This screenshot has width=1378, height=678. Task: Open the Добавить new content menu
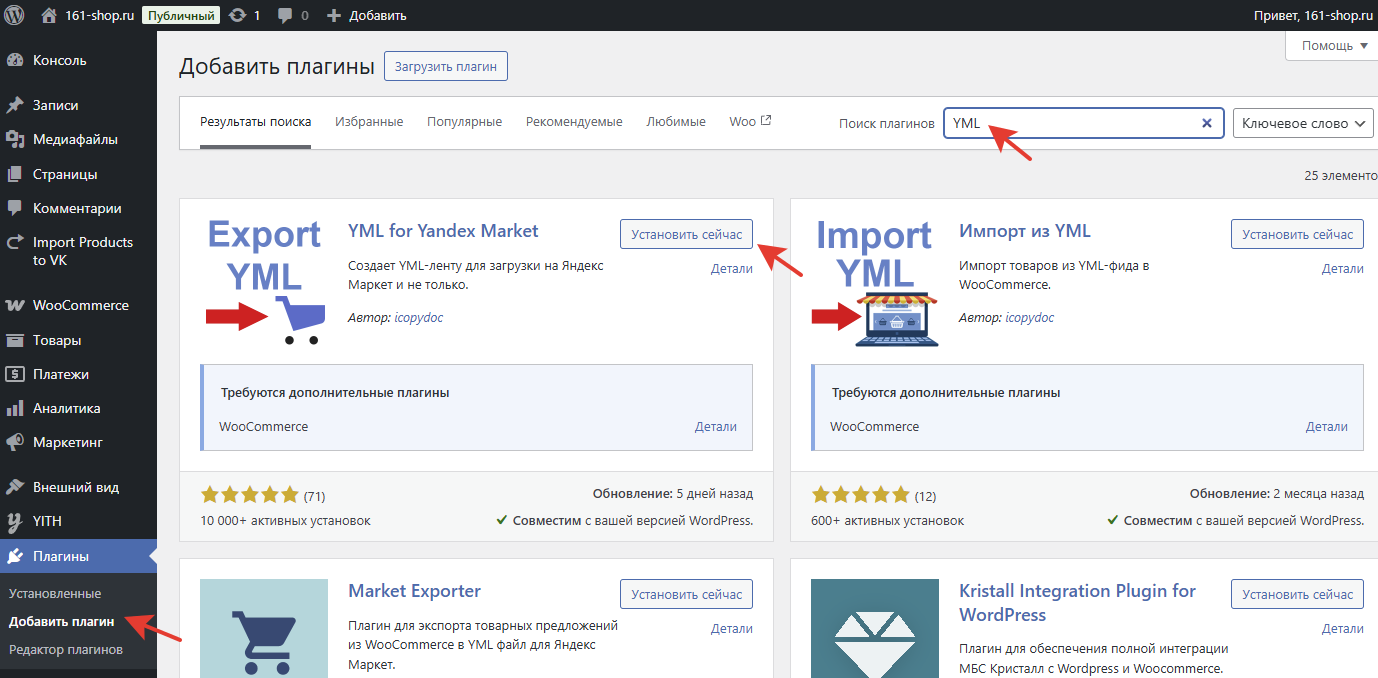click(x=366, y=15)
